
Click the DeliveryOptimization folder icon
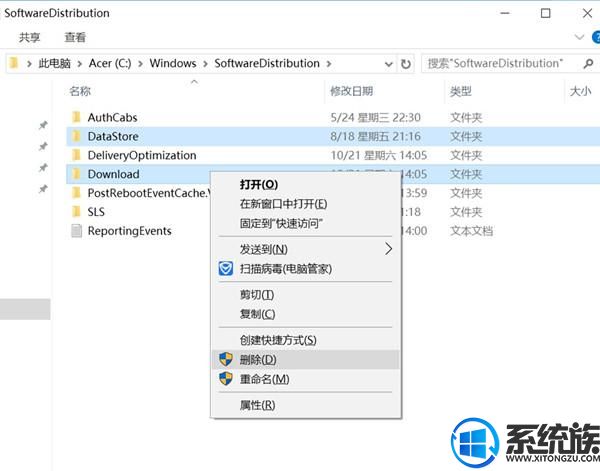click(76, 155)
